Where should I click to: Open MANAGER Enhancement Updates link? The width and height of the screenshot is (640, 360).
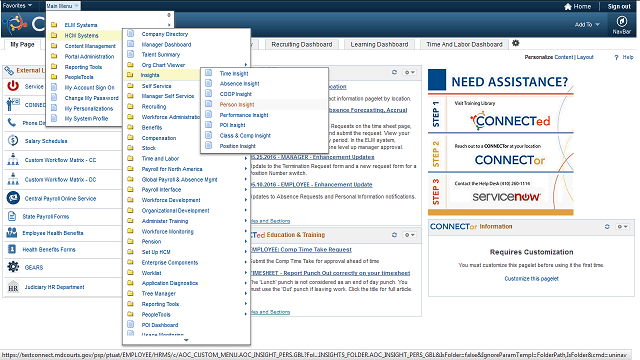coord(312,157)
